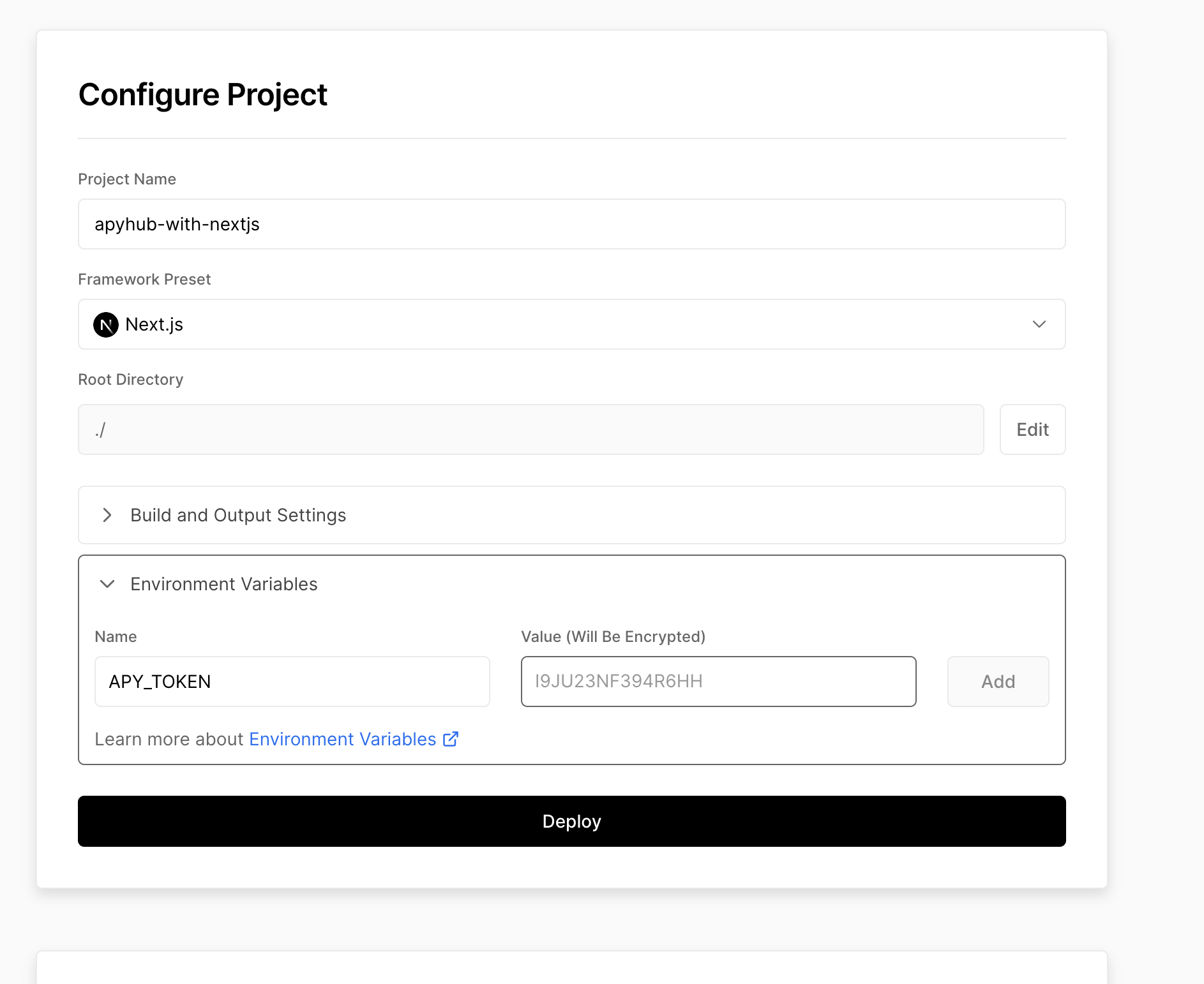
Task: Open the external link icon after Environment Variables
Action: [x=451, y=739]
